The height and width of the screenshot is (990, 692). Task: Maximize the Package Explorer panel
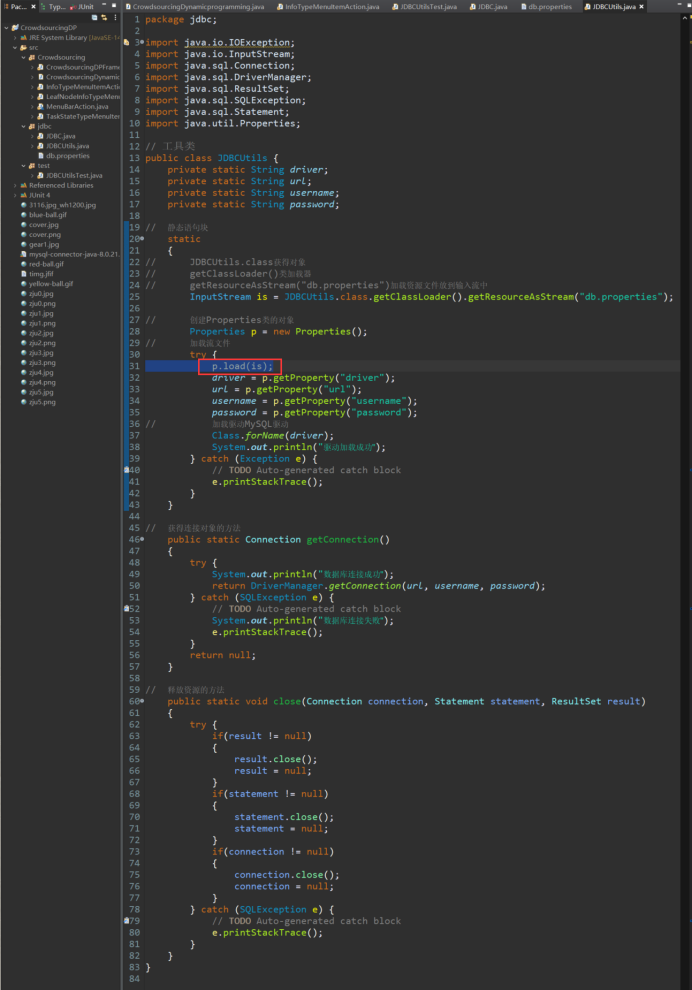pos(114,6)
